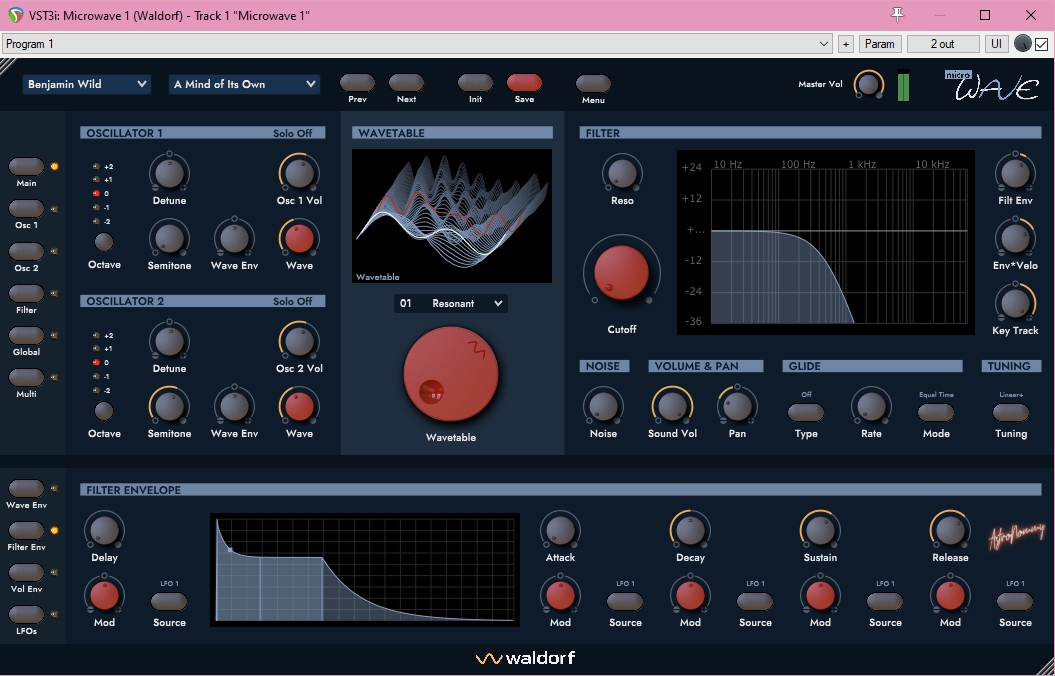Open the Benjamin Wild bank dropdown

pos(87,84)
